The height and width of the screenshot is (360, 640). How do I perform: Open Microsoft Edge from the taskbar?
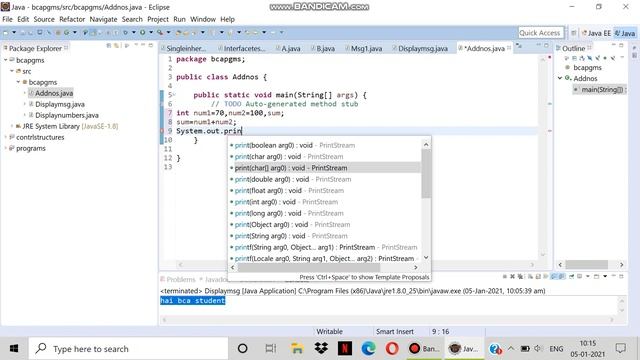point(369,349)
